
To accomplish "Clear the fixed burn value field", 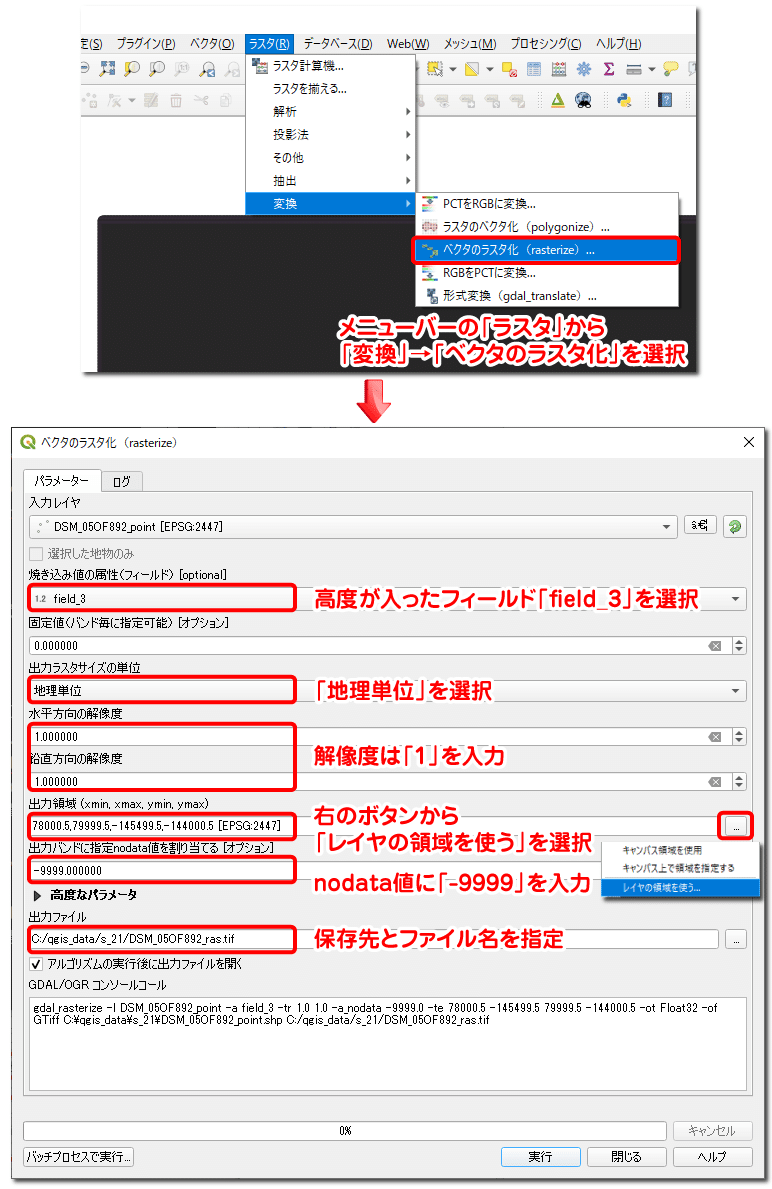I will click(714, 646).
